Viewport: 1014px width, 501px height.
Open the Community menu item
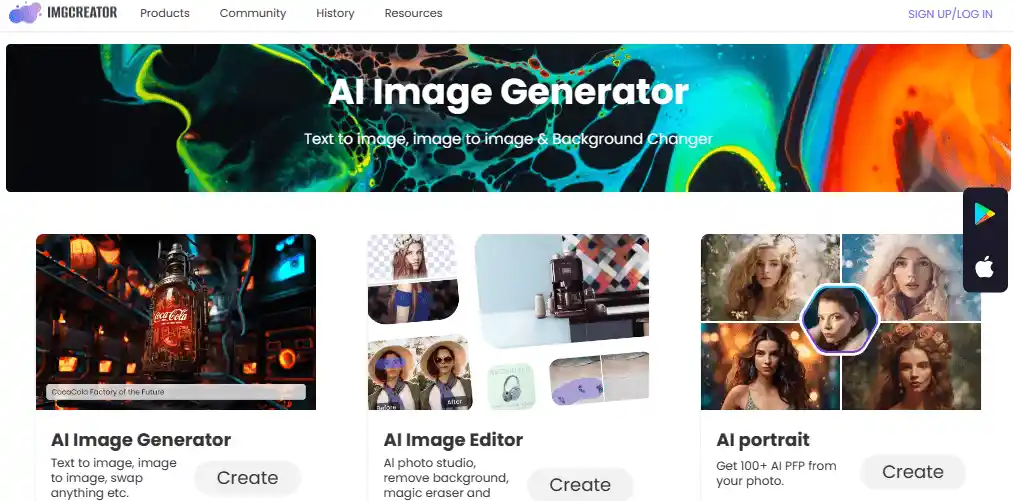[x=253, y=13]
